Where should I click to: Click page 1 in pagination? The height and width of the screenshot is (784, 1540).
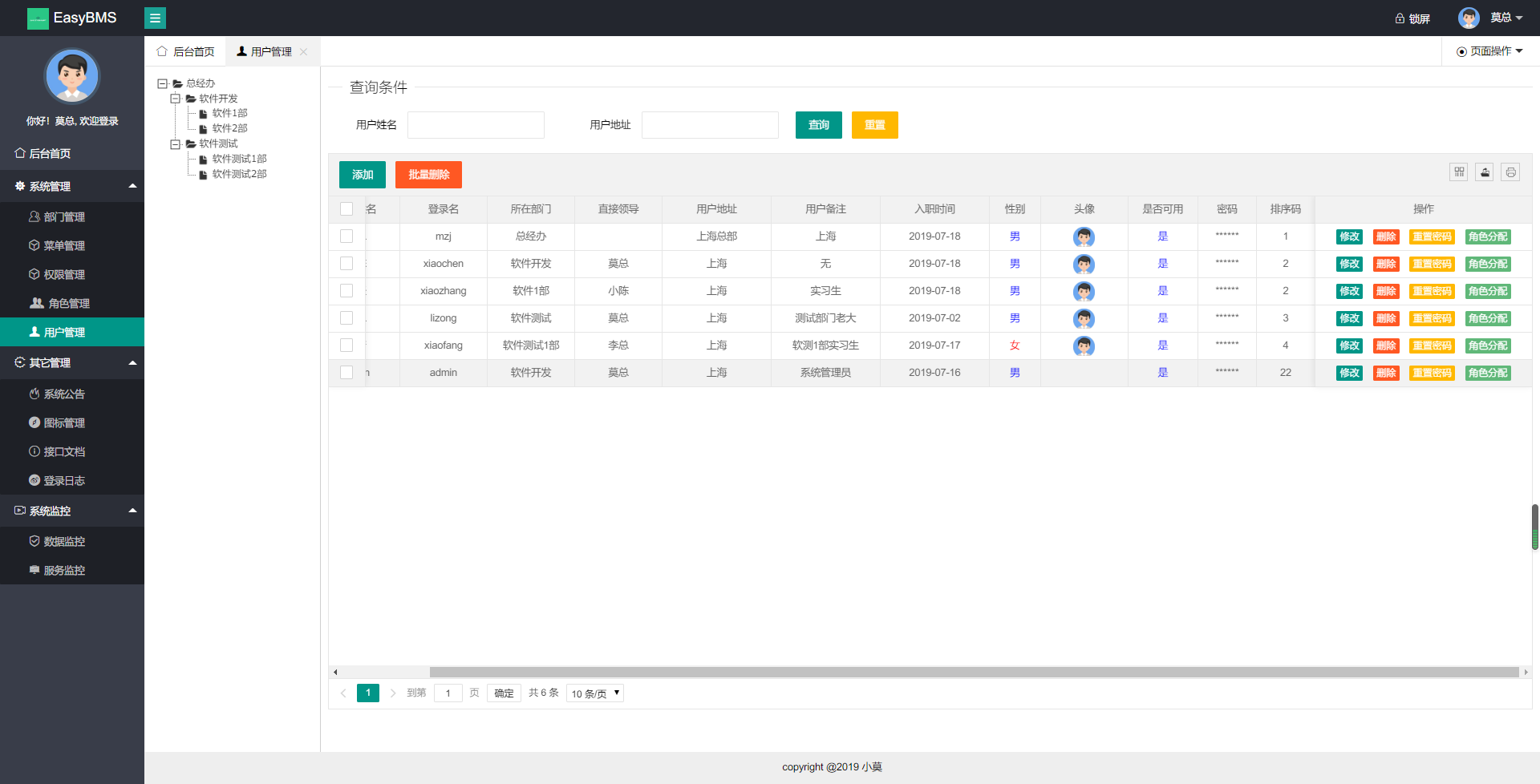click(x=368, y=693)
